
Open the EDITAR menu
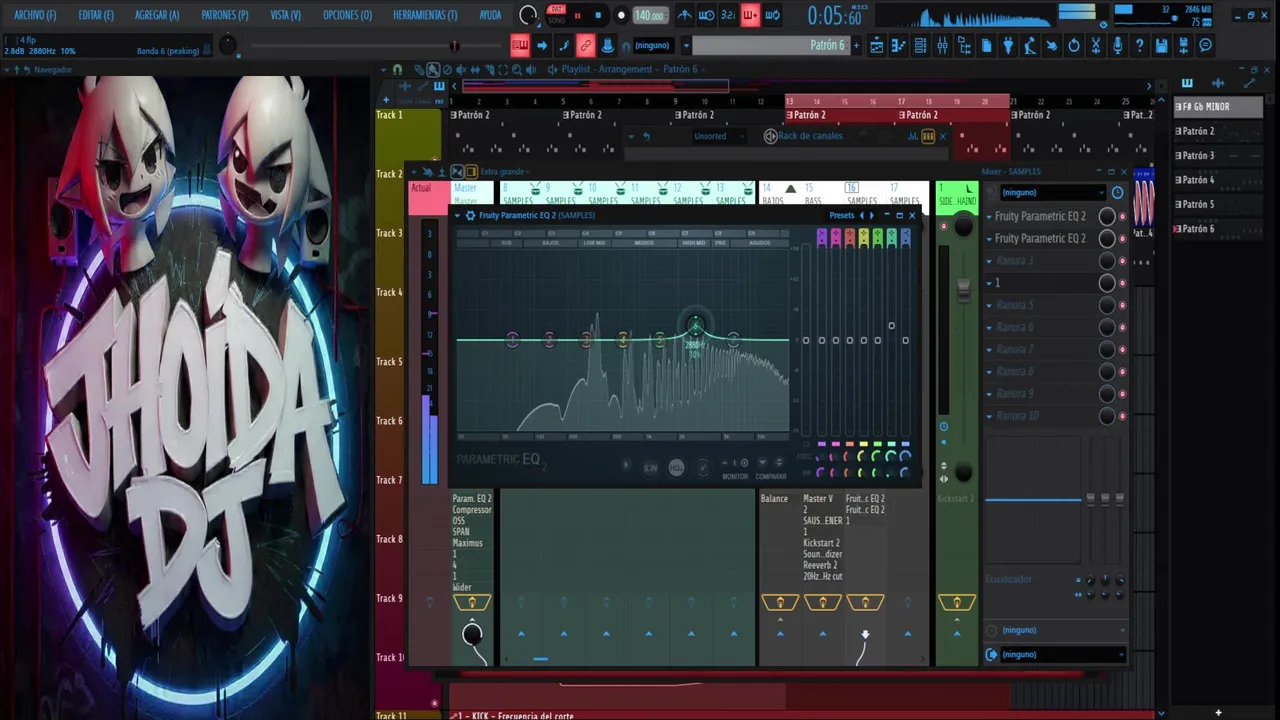pyautogui.click(x=96, y=15)
